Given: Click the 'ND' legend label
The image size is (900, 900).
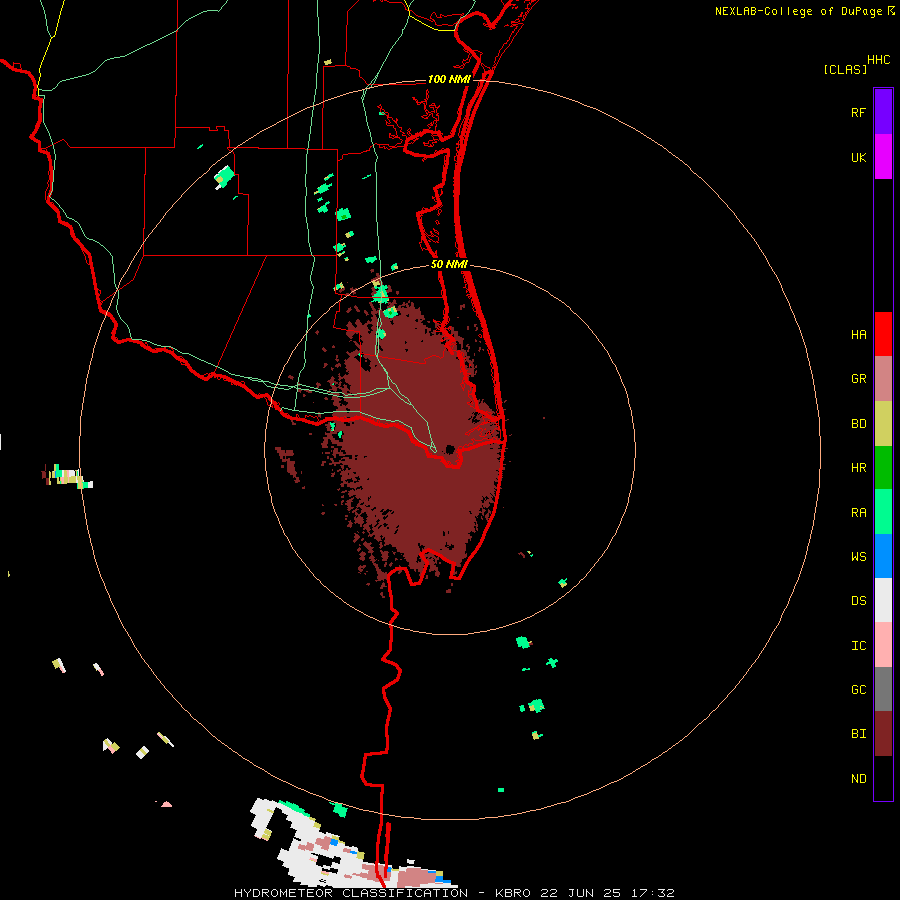Looking at the screenshot, I should [858, 778].
